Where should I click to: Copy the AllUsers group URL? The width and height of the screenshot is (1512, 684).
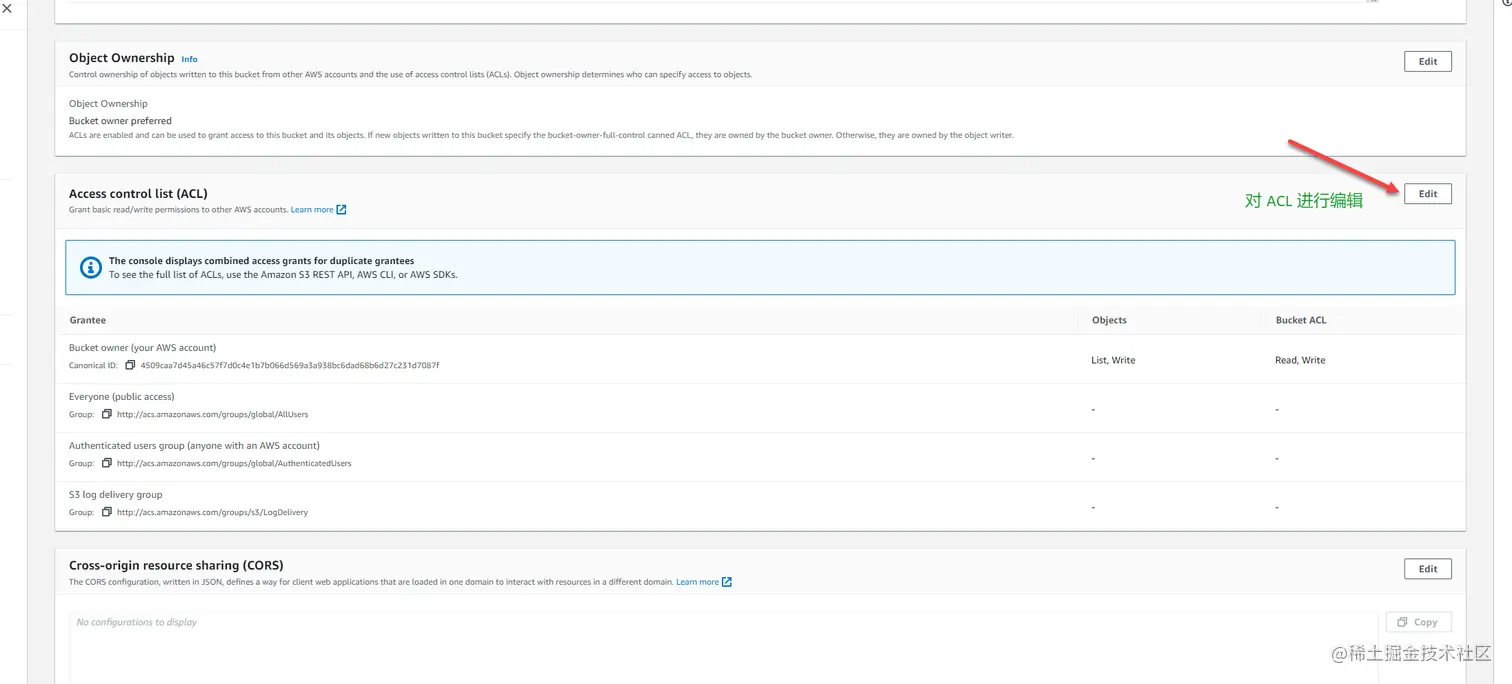pos(106,414)
